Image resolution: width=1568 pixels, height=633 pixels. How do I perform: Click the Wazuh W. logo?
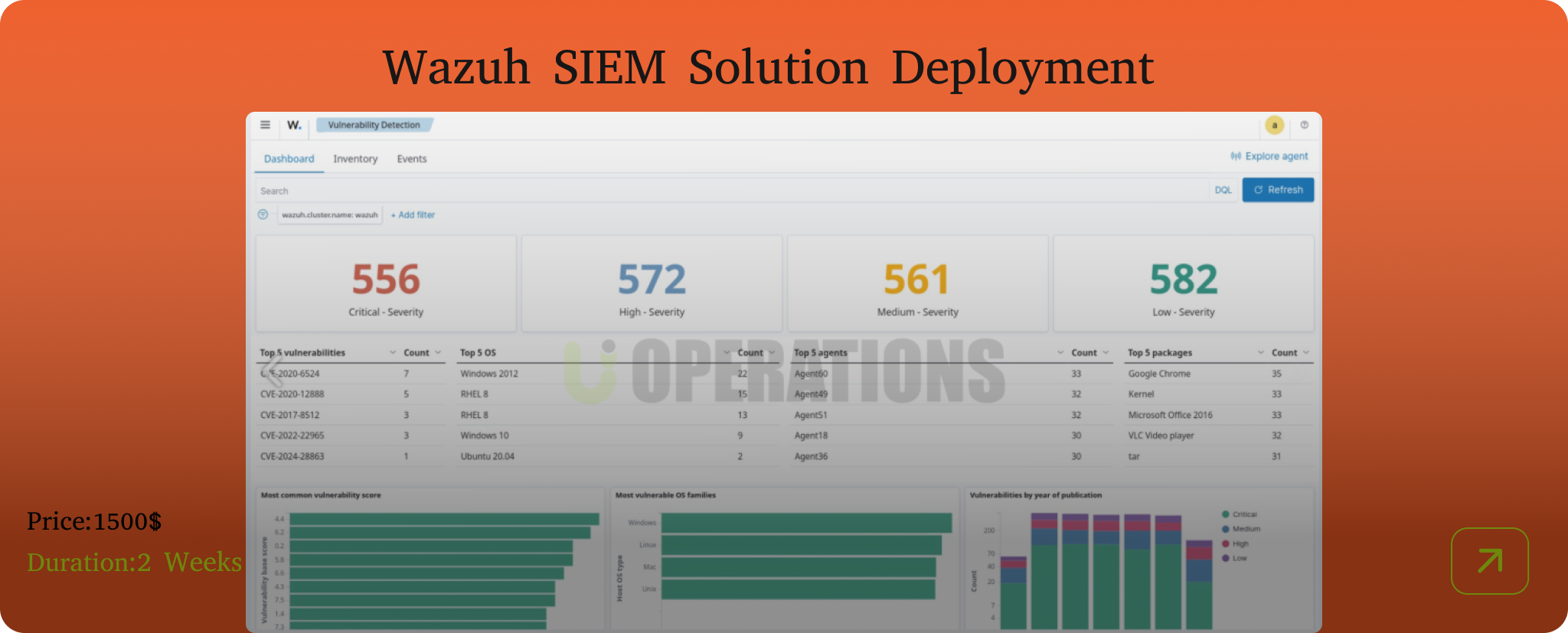294,125
